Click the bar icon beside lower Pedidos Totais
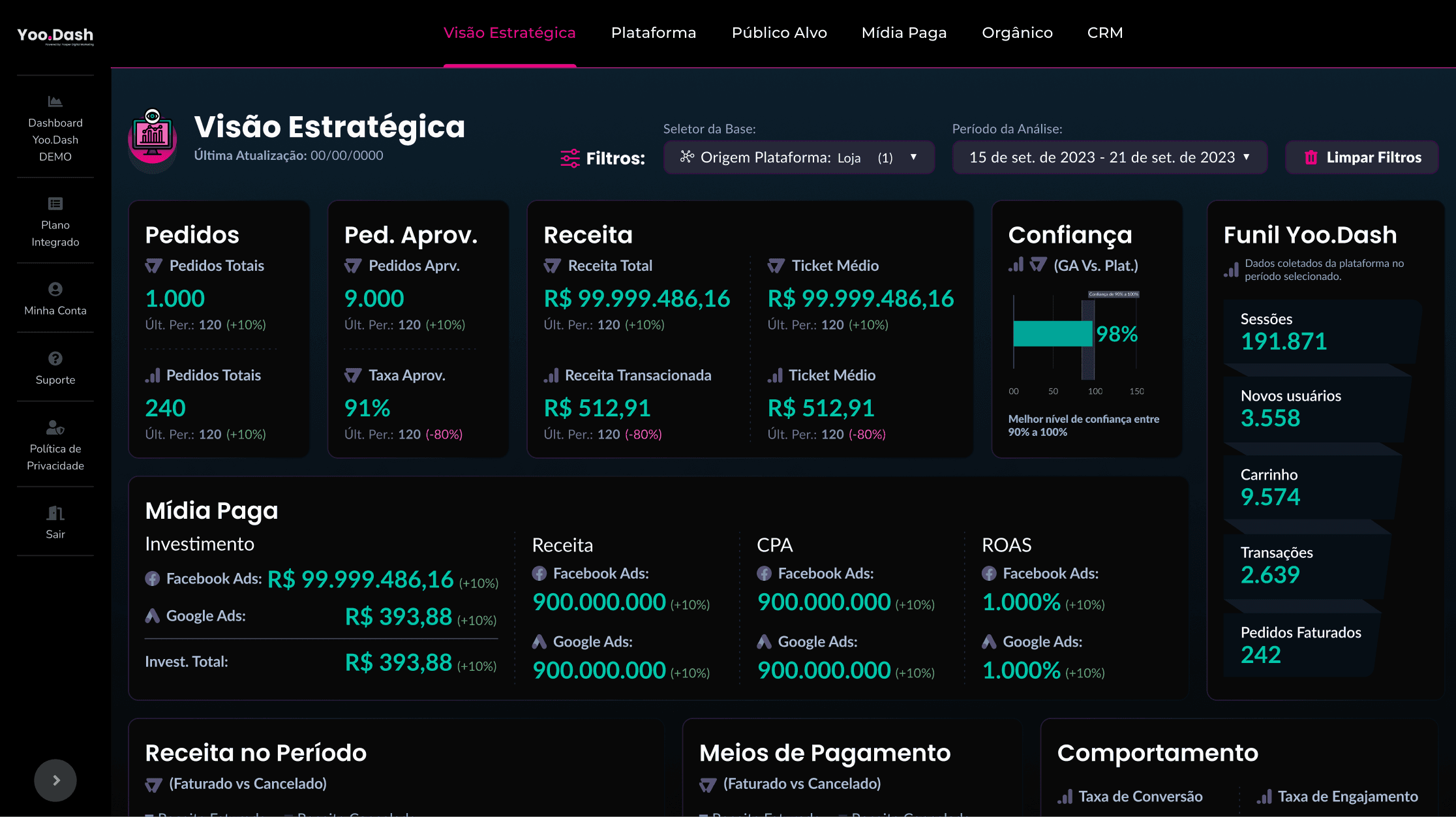The image size is (1456, 817). coord(153,375)
